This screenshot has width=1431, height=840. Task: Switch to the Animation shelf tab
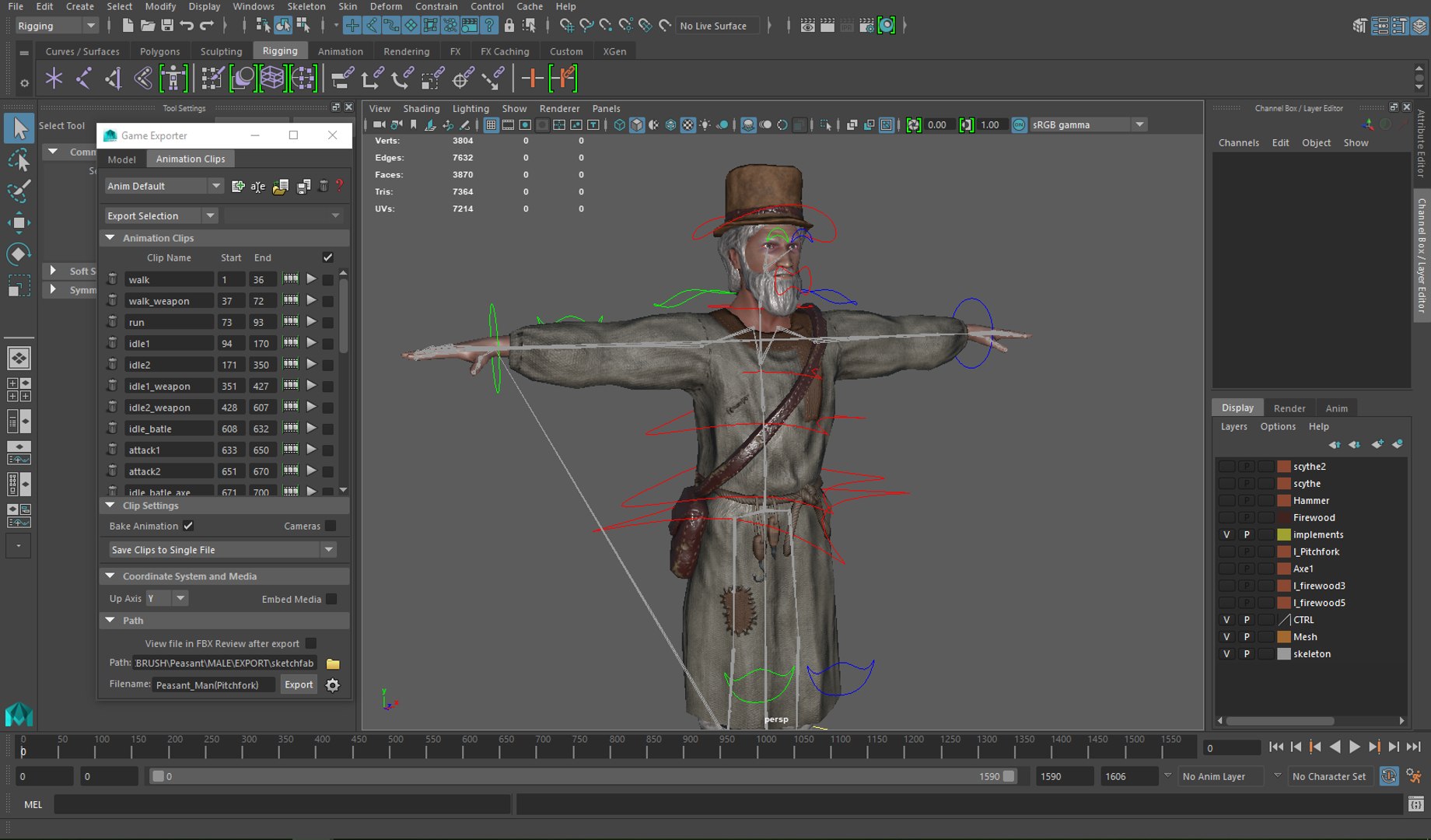pyautogui.click(x=340, y=51)
